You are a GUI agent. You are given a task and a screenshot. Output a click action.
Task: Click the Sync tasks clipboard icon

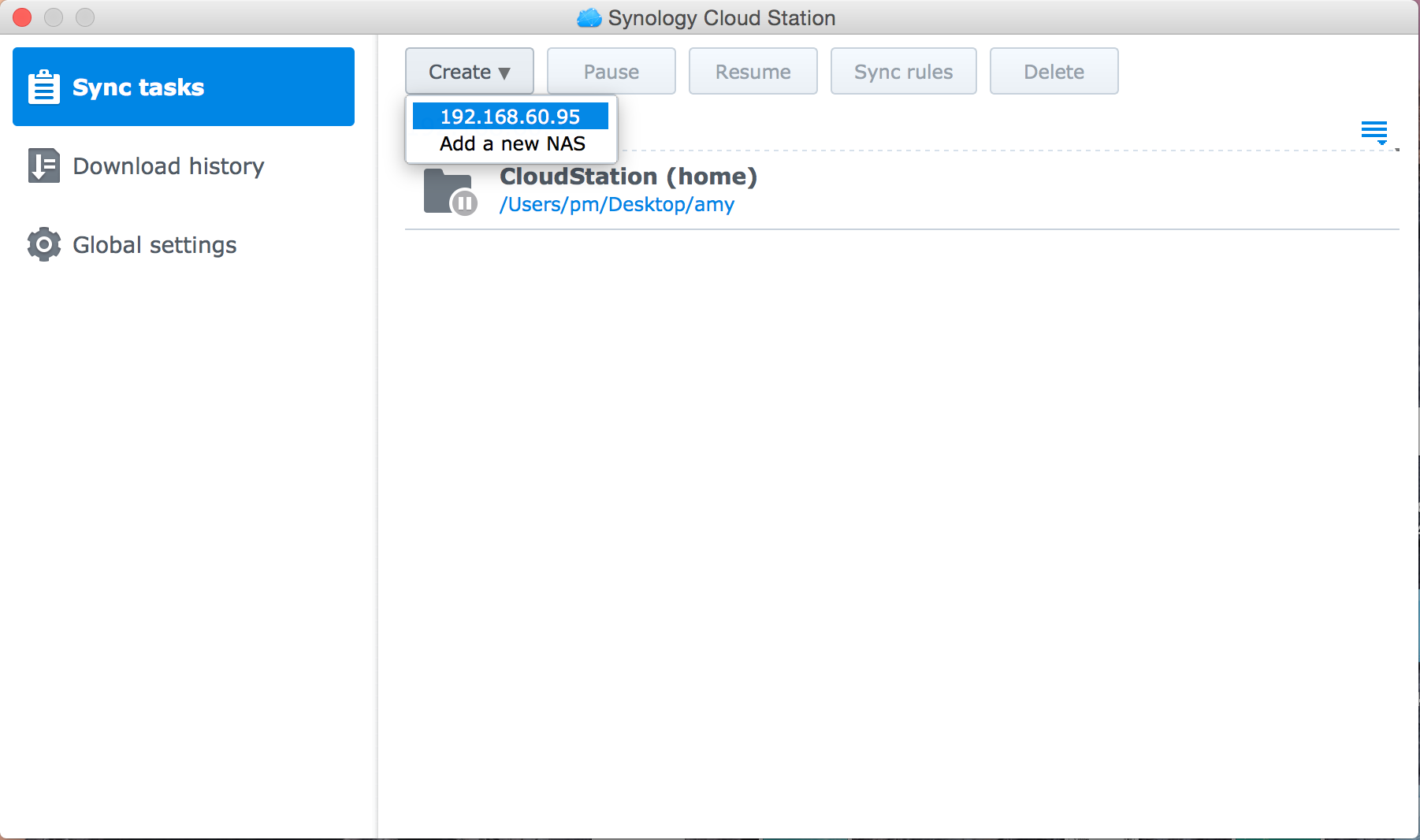click(x=43, y=87)
